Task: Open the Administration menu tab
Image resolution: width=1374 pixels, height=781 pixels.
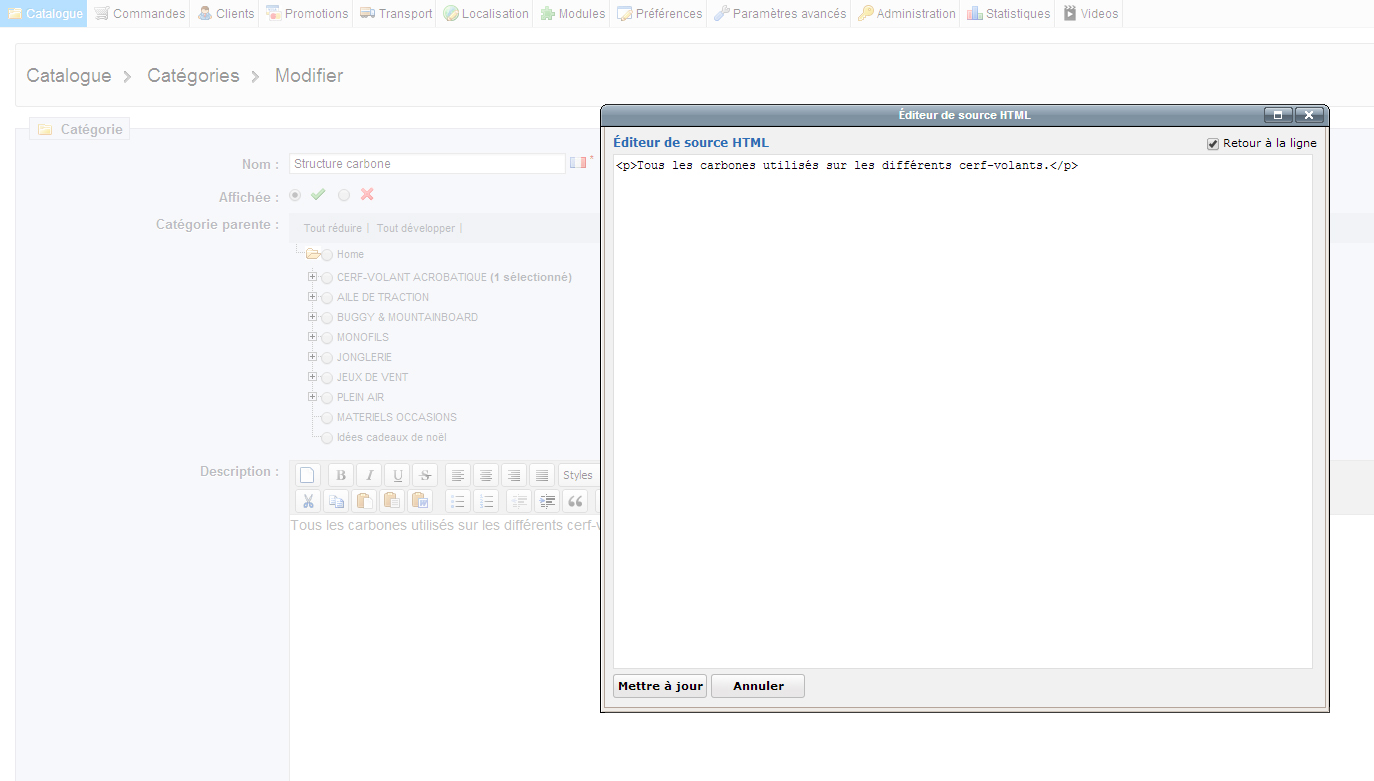Action: (x=906, y=14)
